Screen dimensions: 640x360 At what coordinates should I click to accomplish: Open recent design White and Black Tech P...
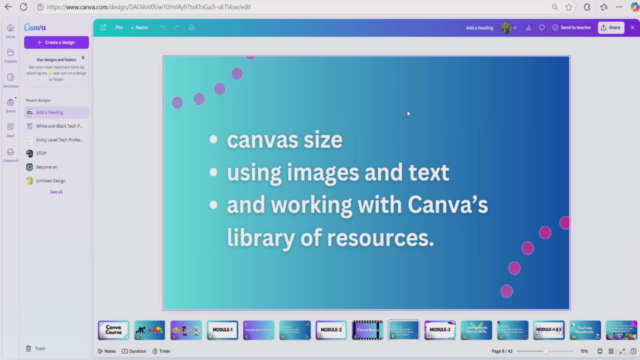[x=56, y=126]
